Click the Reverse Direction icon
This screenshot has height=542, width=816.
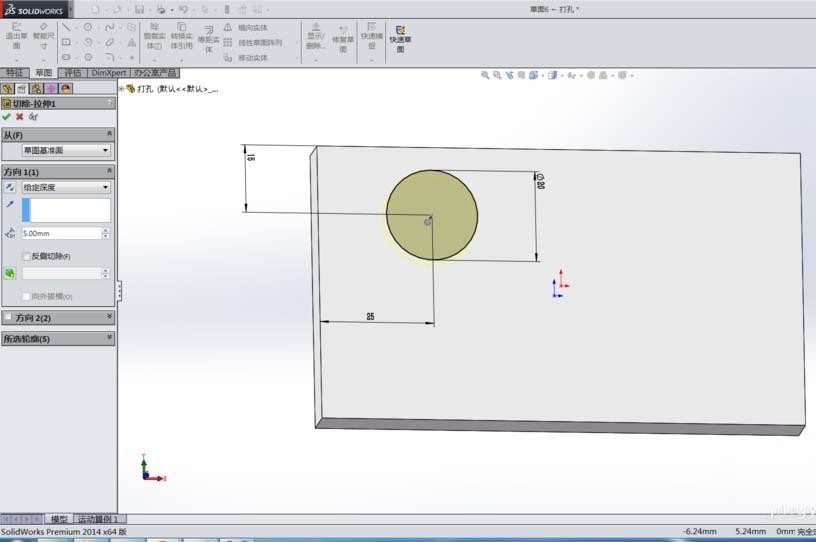click(x=10, y=187)
